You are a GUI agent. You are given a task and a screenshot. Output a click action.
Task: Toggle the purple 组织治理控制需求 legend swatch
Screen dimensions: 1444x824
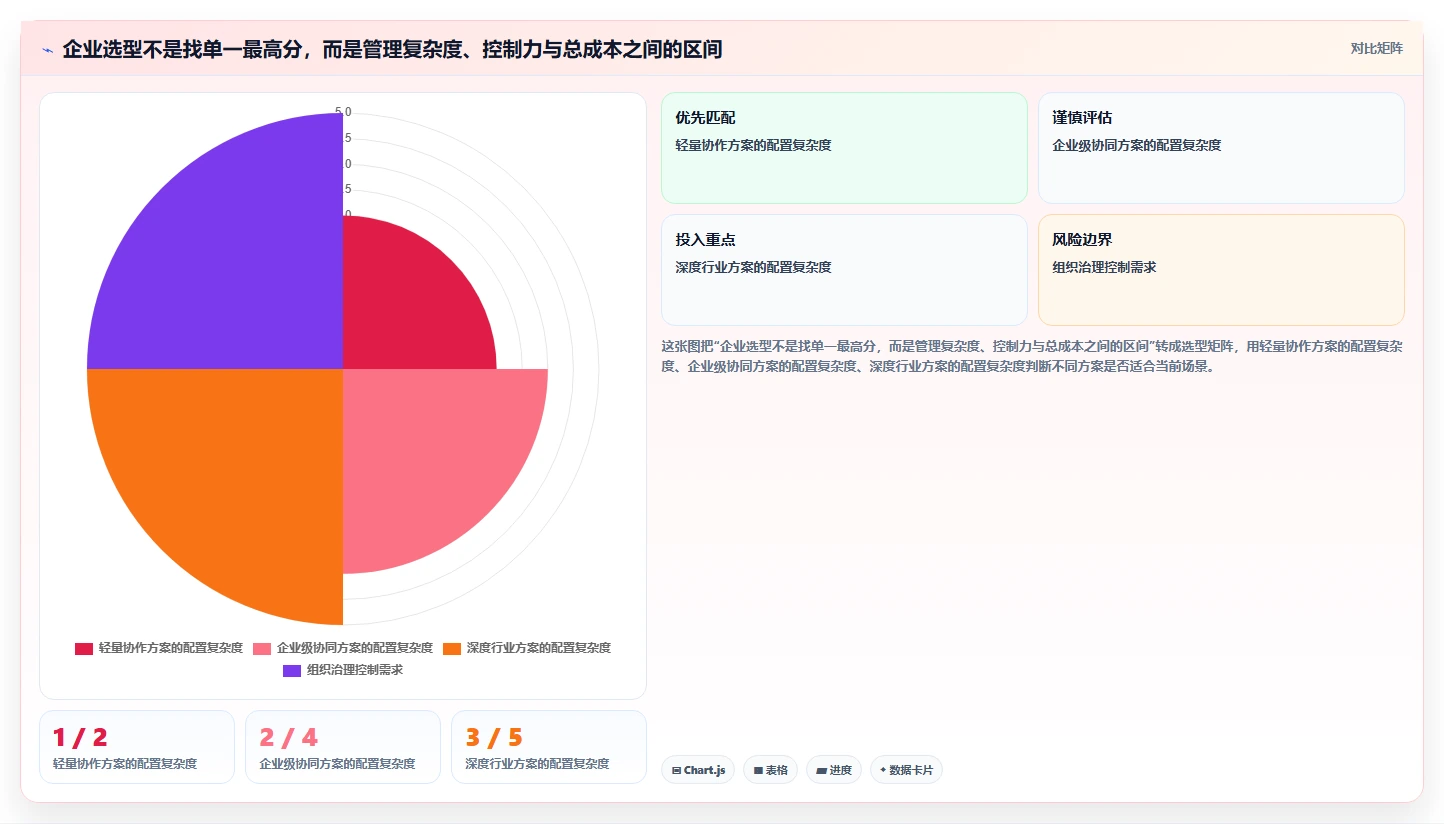[292, 670]
